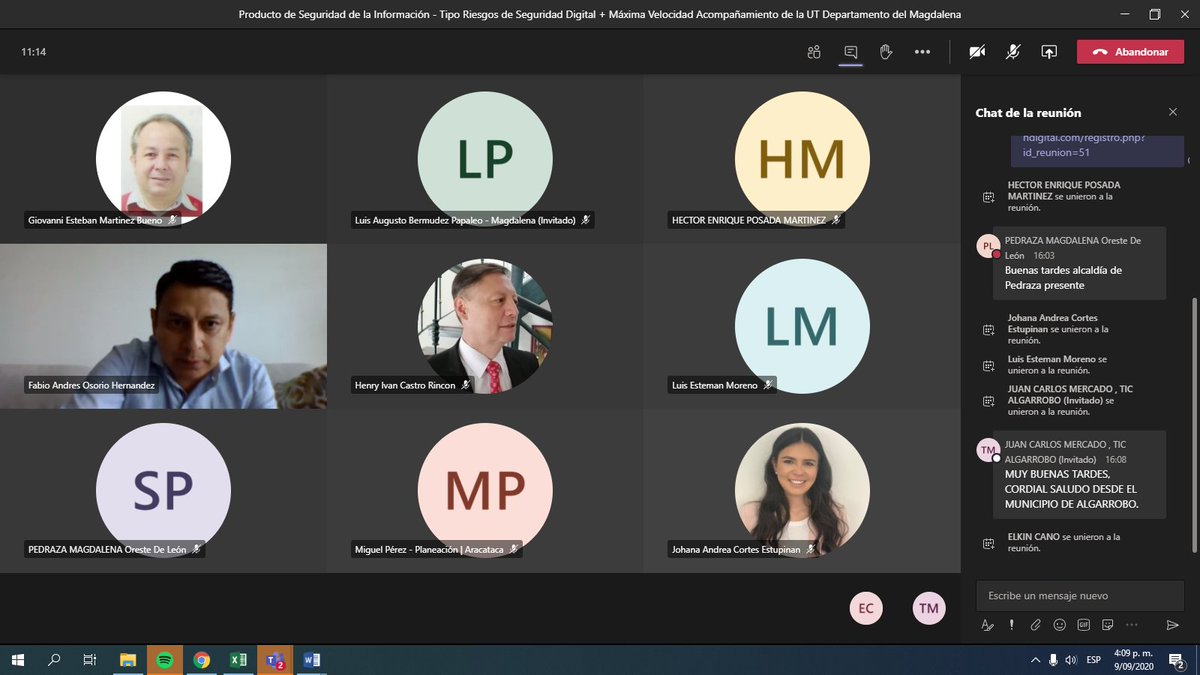Open the share content tray

(1049, 52)
